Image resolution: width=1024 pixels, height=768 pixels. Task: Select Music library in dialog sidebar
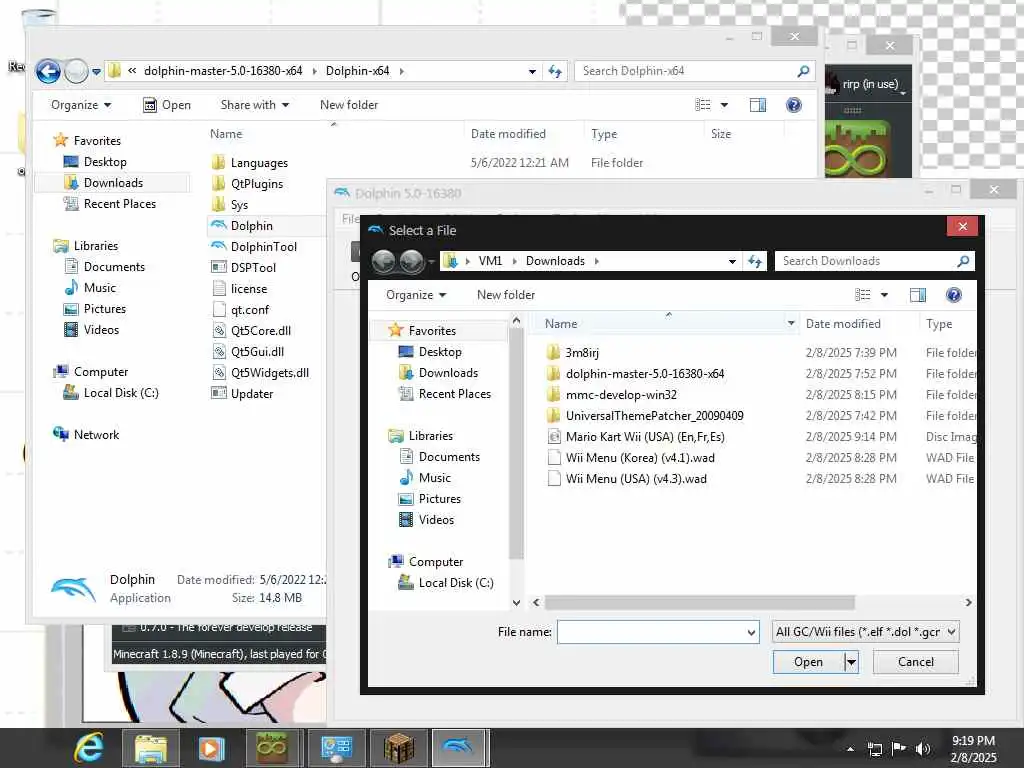click(x=425, y=478)
